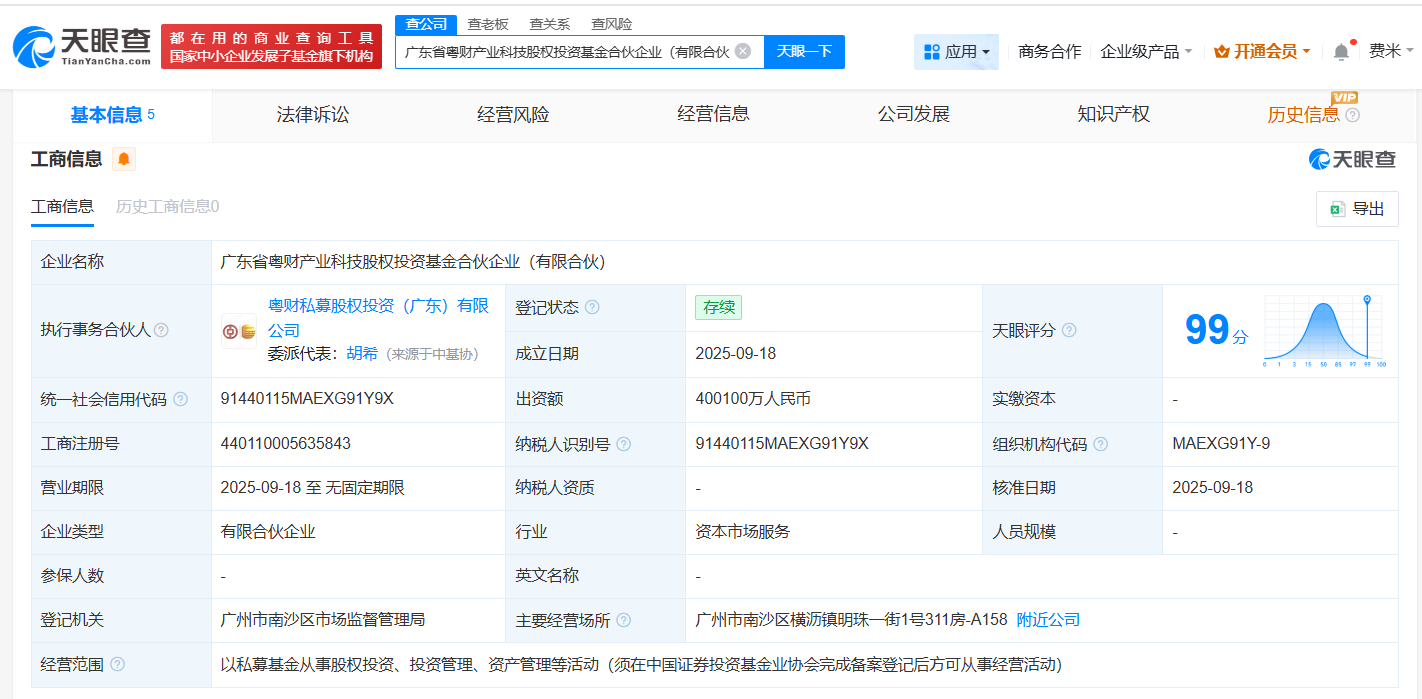Switch to the 法律诉讼 tab
1422x699 pixels.
[312, 114]
